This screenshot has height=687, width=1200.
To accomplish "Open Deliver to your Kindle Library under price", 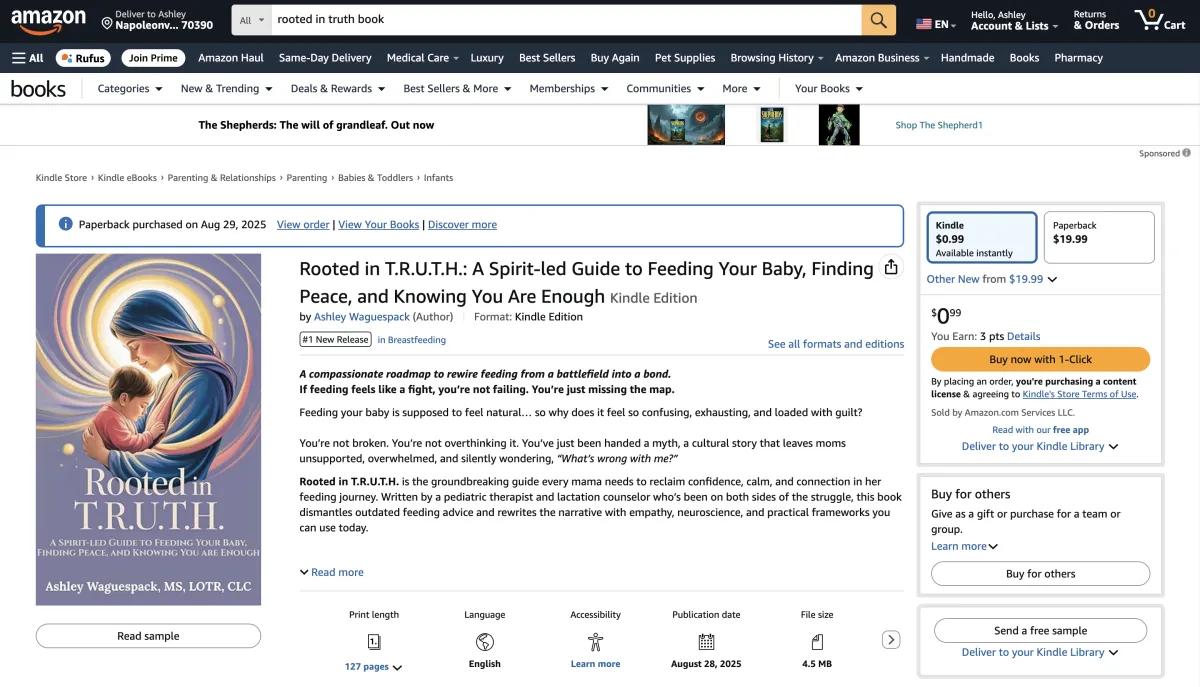I will click(1040, 446).
